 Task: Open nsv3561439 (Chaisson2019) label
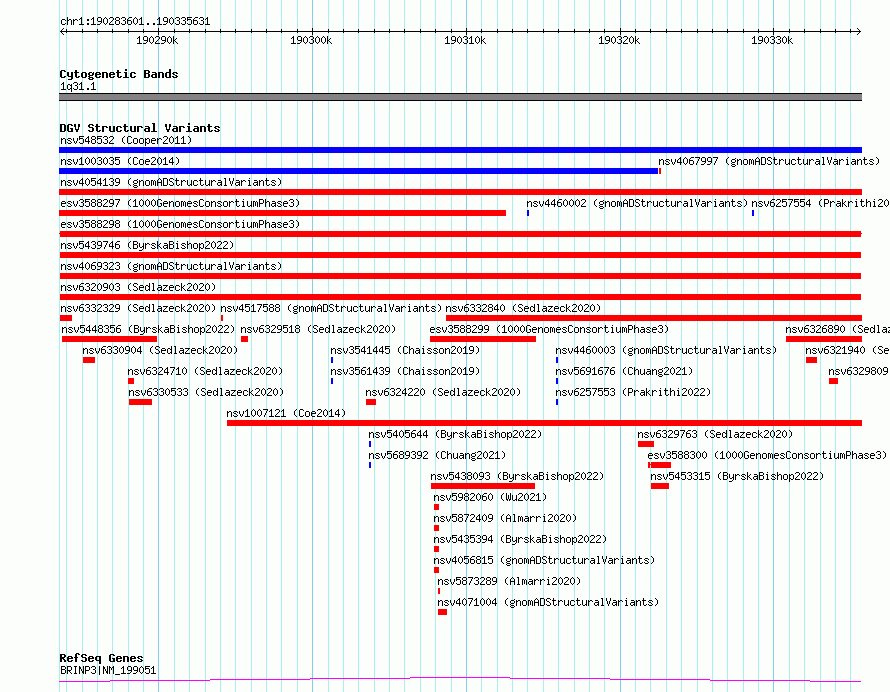[x=405, y=371]
